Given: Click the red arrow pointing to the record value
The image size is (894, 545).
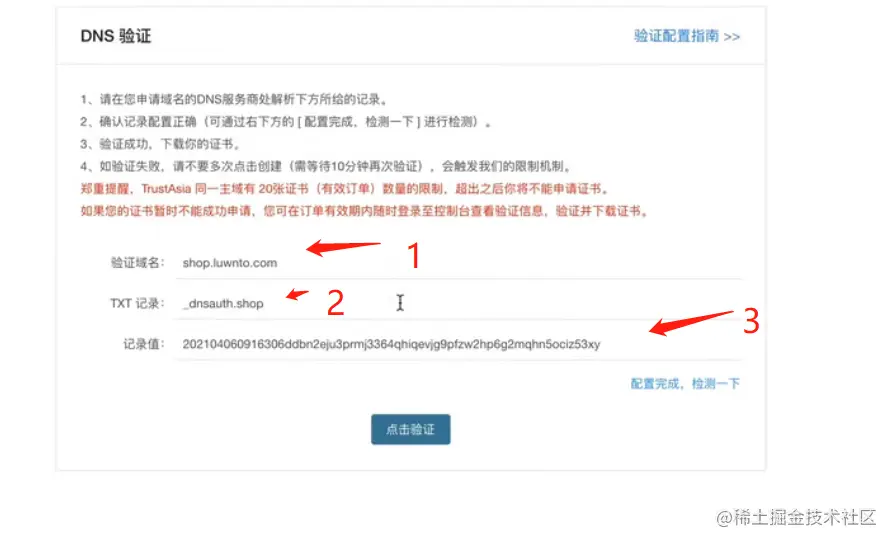Looking at the screenshot, I should click(x=691, y=323).
